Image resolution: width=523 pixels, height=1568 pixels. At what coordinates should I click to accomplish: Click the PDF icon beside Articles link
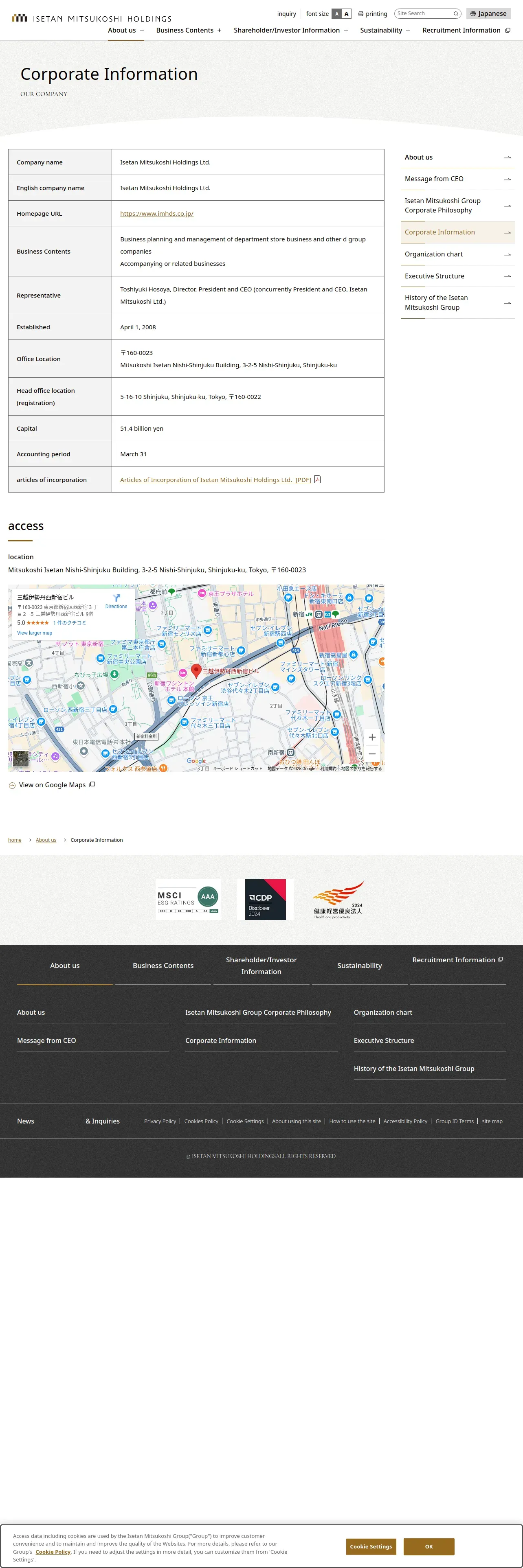point(317,479)
